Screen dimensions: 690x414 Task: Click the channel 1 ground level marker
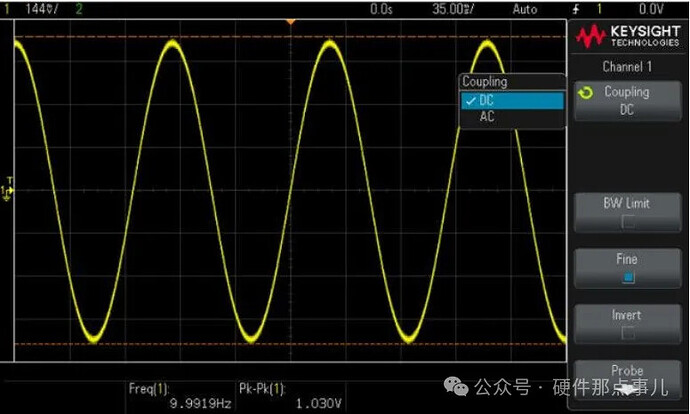tap(7, 191)
